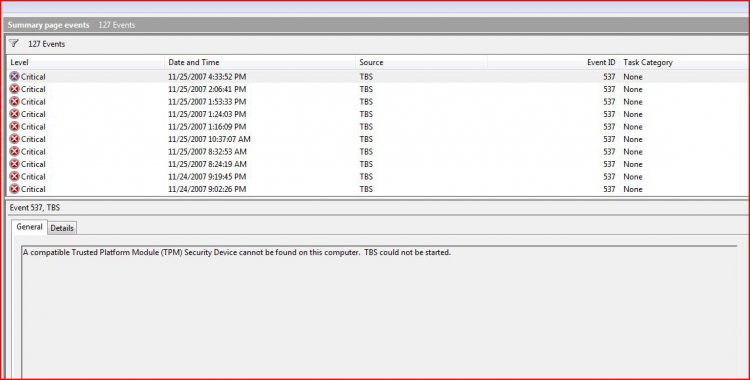Click the 127 Events filter count label

[x=46, y=44]
